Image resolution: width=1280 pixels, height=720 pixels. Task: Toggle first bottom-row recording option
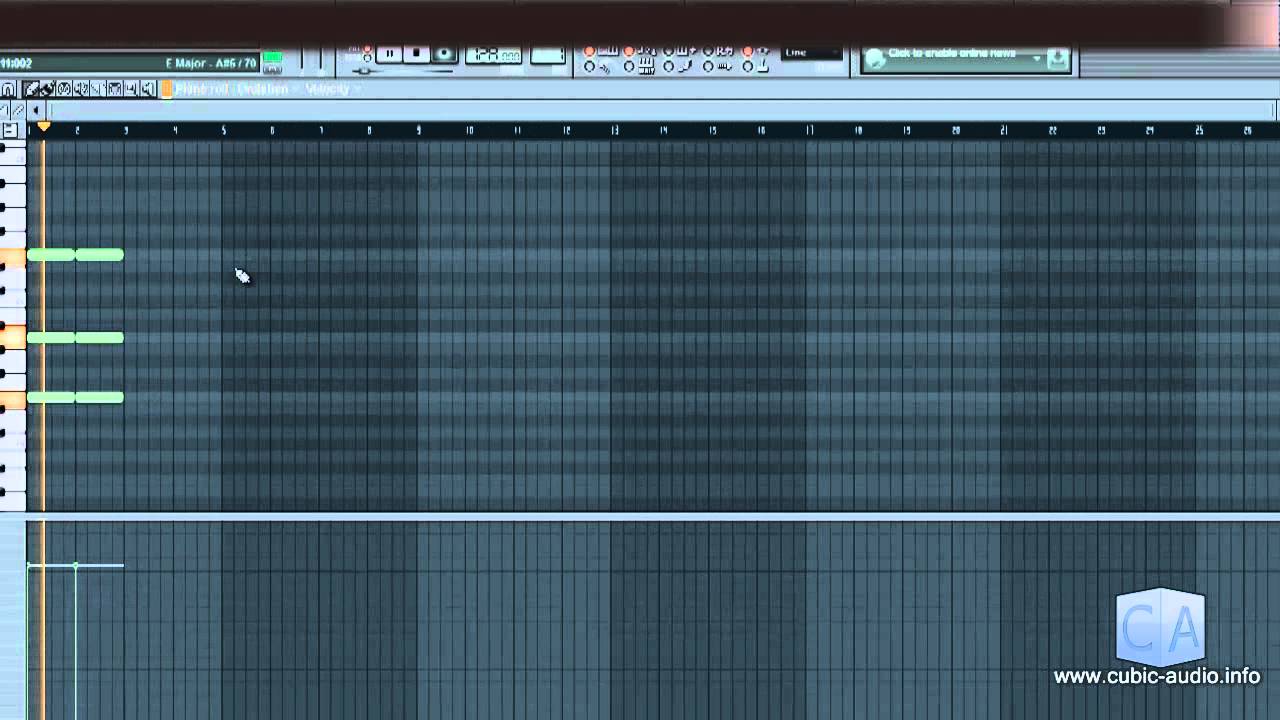pyautogui.click(x=590, y=67)
